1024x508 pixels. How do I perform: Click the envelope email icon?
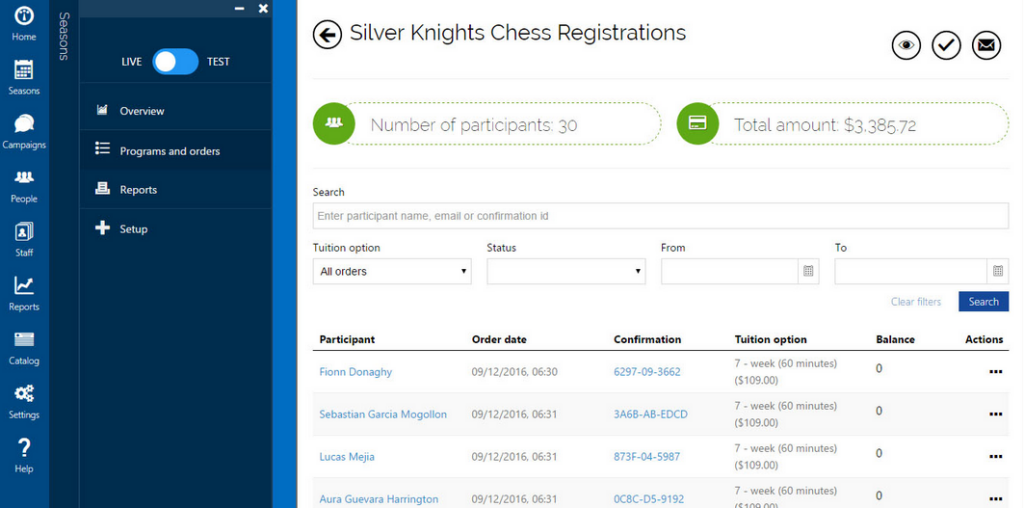point(986,46)
